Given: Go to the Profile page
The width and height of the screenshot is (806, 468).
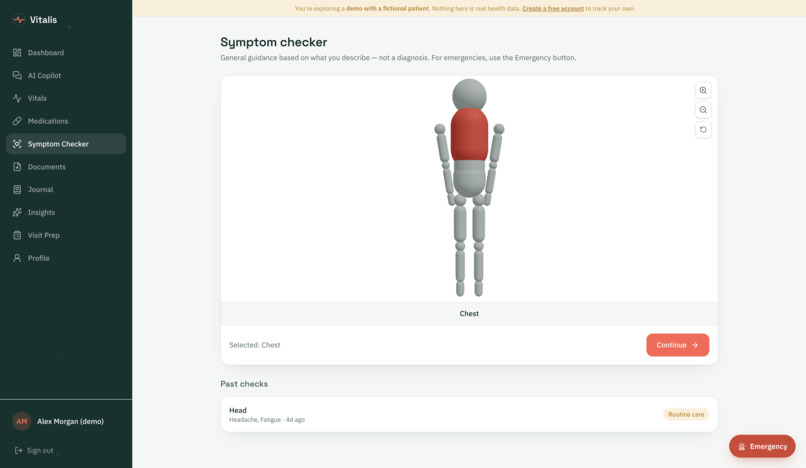Looking at the screenshot, I should 66,258.
